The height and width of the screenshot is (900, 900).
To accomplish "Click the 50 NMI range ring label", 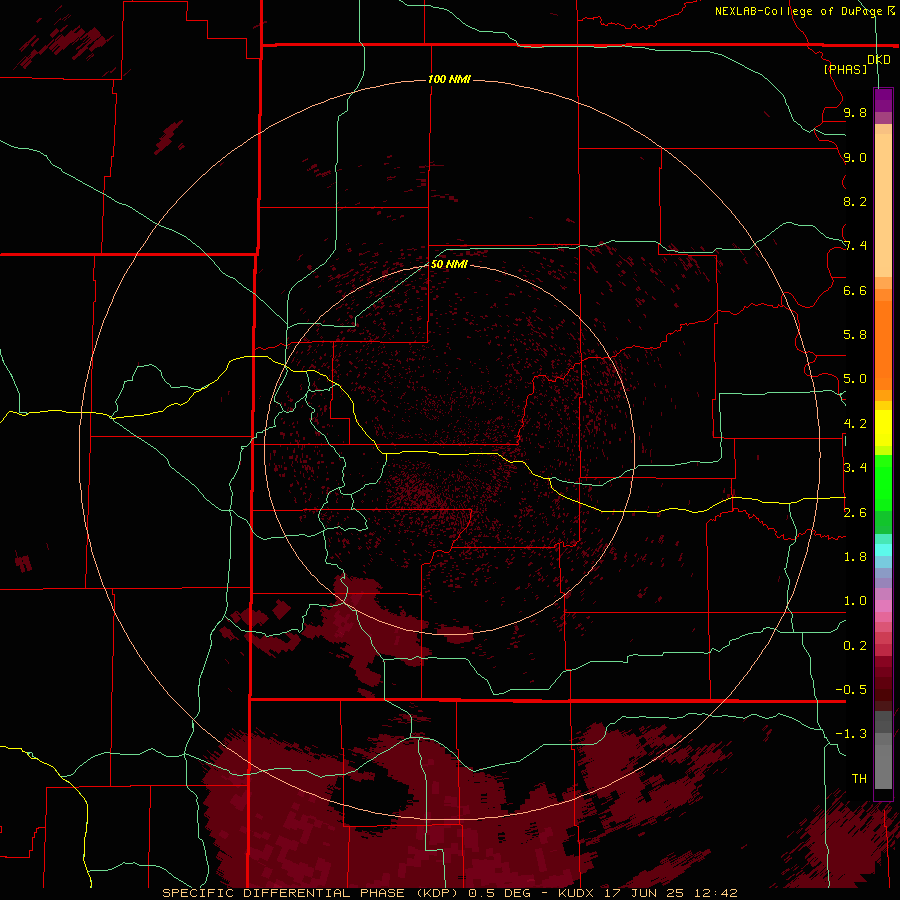I will 449,264.
